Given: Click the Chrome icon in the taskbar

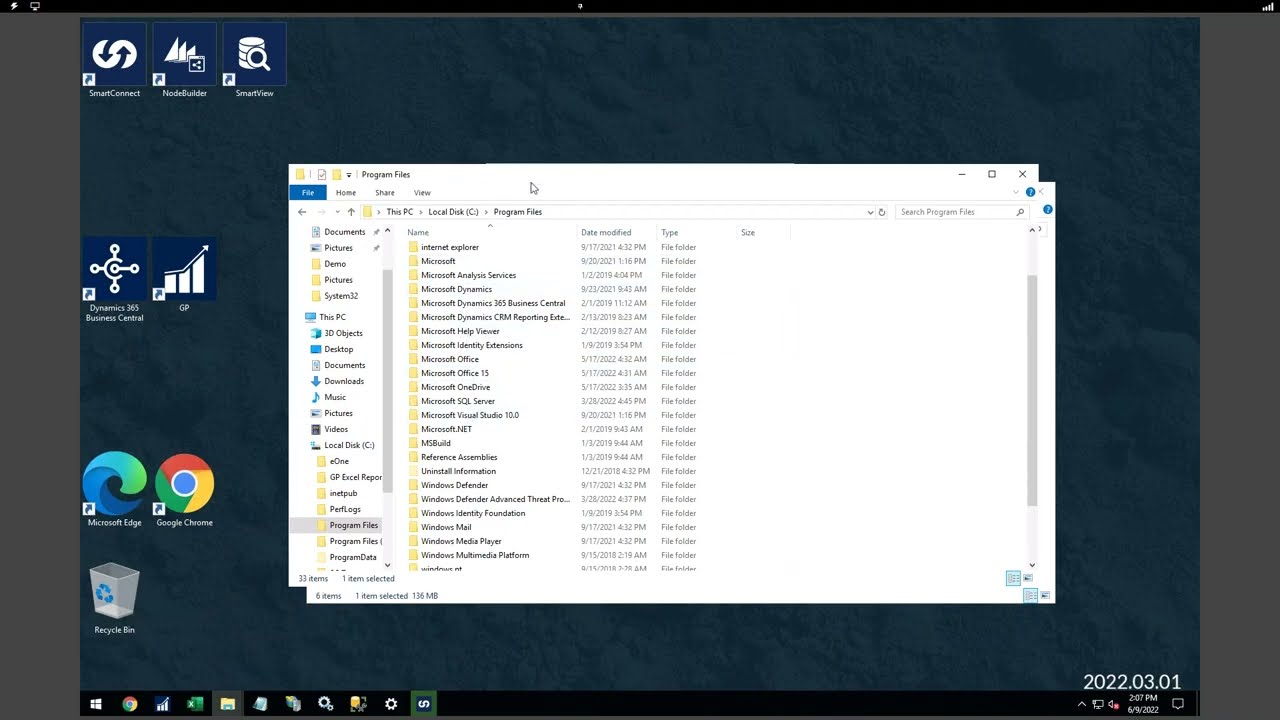Looking at the screenshot, I should click(129, 704).
